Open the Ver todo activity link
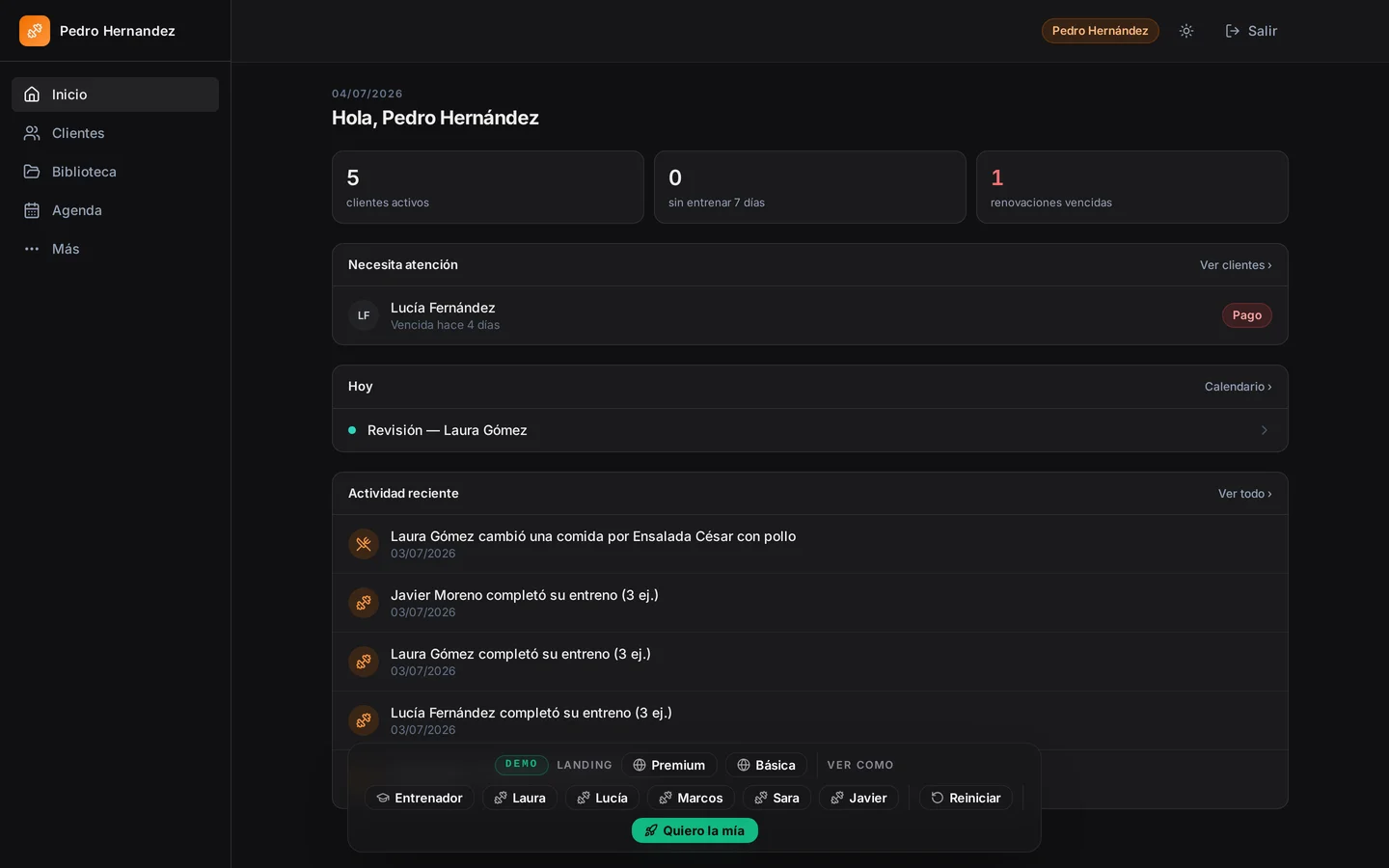 pos(1244,494)
